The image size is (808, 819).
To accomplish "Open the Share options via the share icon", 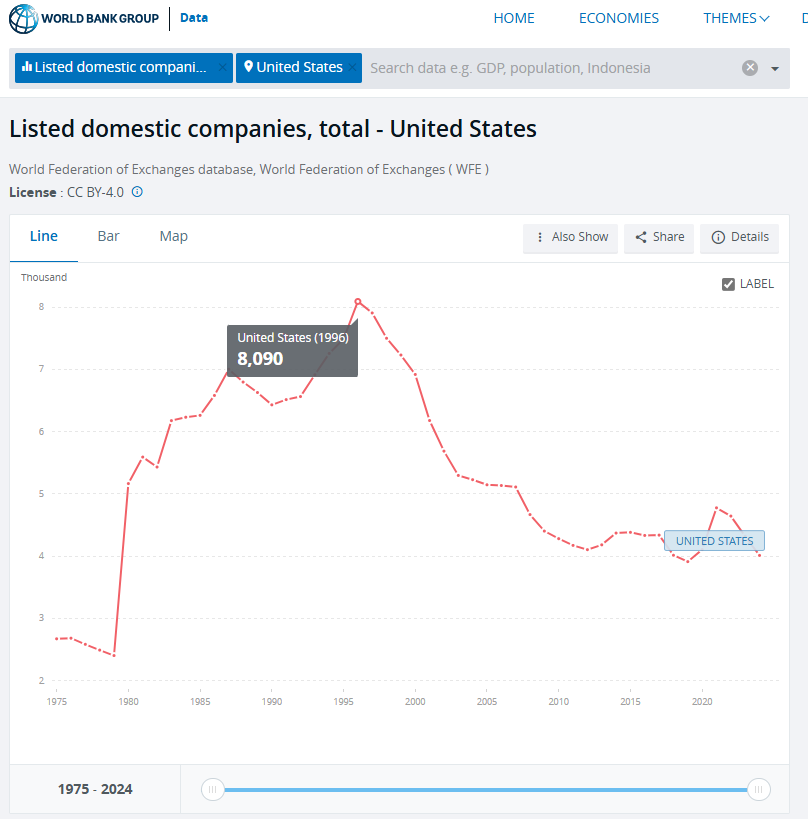I will tap(638, 238).
